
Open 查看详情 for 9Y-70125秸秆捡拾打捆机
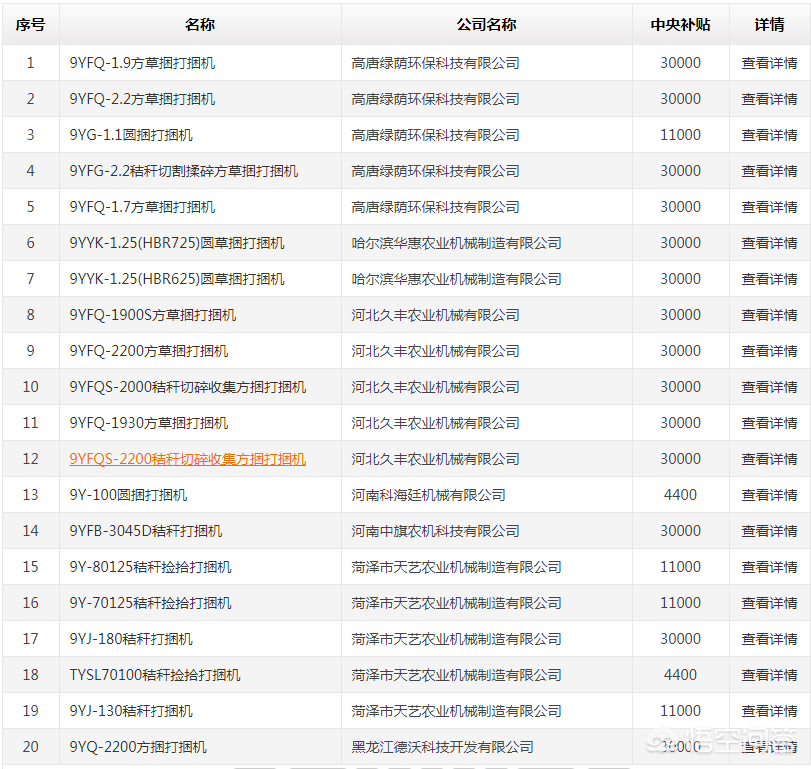(x=769, y=603)
